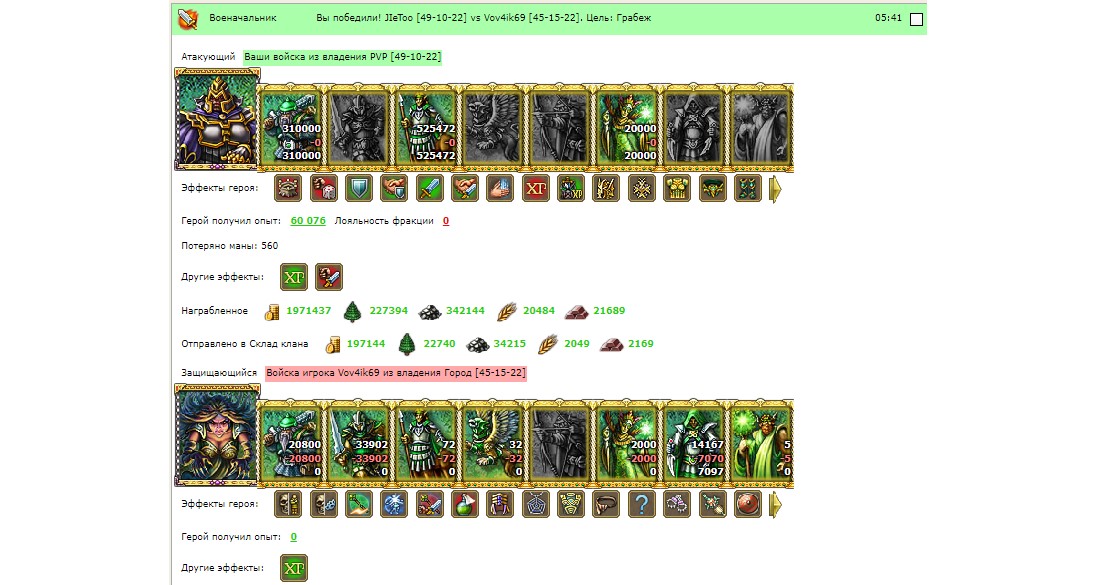
Task: Click the defender's female hero portrait
Action: pos(217,435)
